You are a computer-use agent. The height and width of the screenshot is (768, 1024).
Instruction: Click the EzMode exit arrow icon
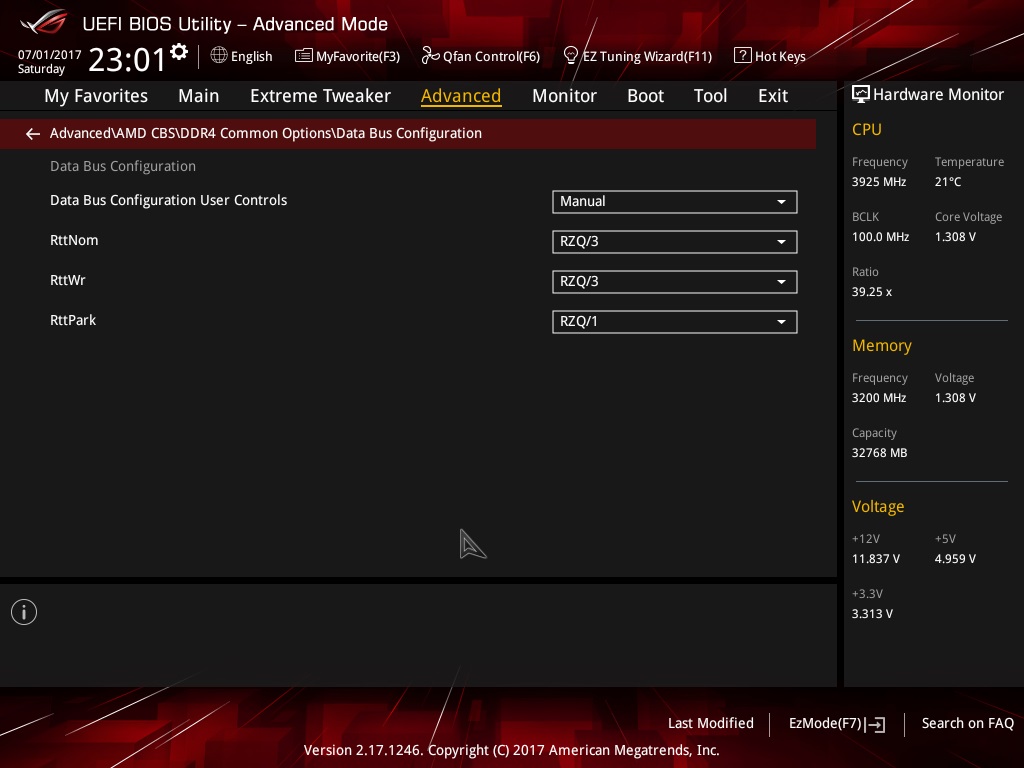point(876,724)
